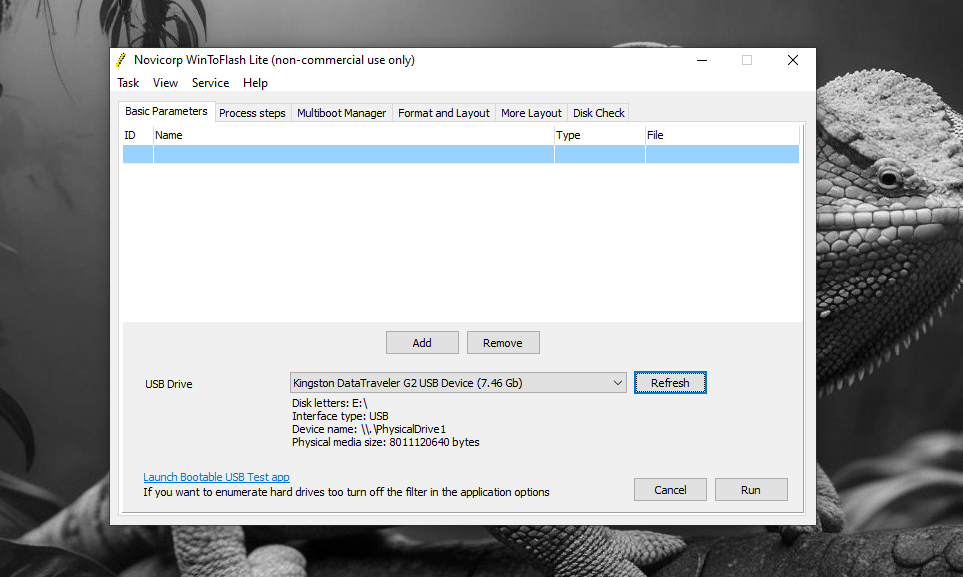Click the WinToFlash app icon in title bar
The width and height of the screenshot is (963, 577).
point(122,60)
